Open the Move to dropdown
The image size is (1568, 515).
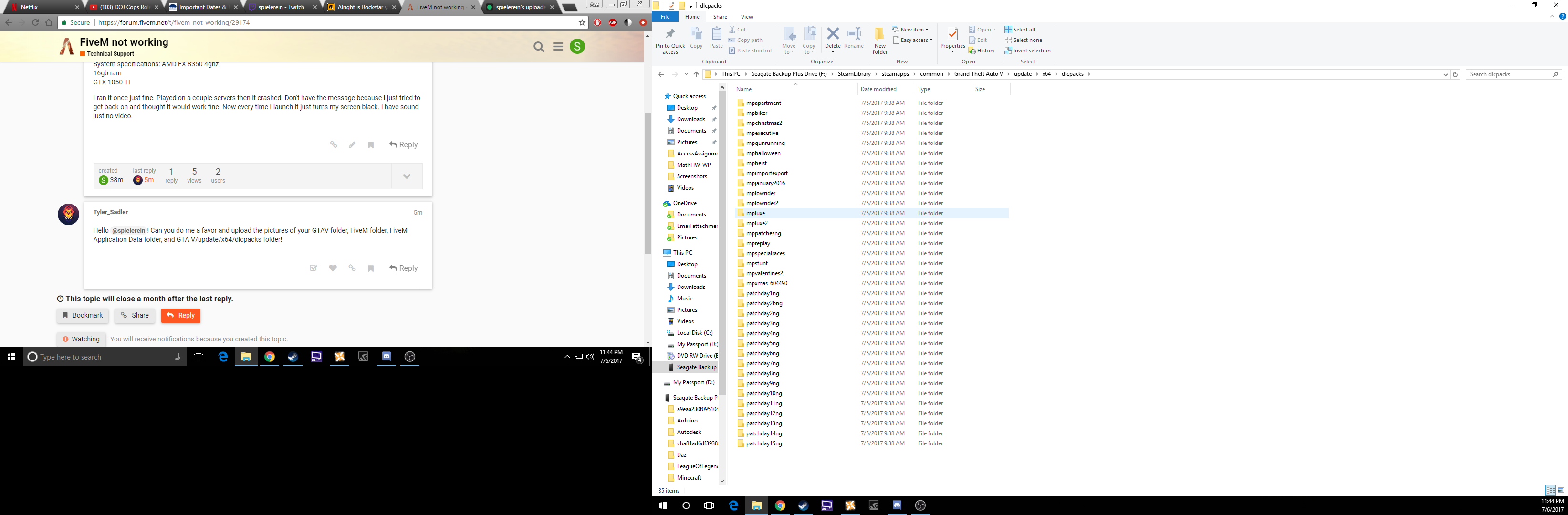pos(789,41)
